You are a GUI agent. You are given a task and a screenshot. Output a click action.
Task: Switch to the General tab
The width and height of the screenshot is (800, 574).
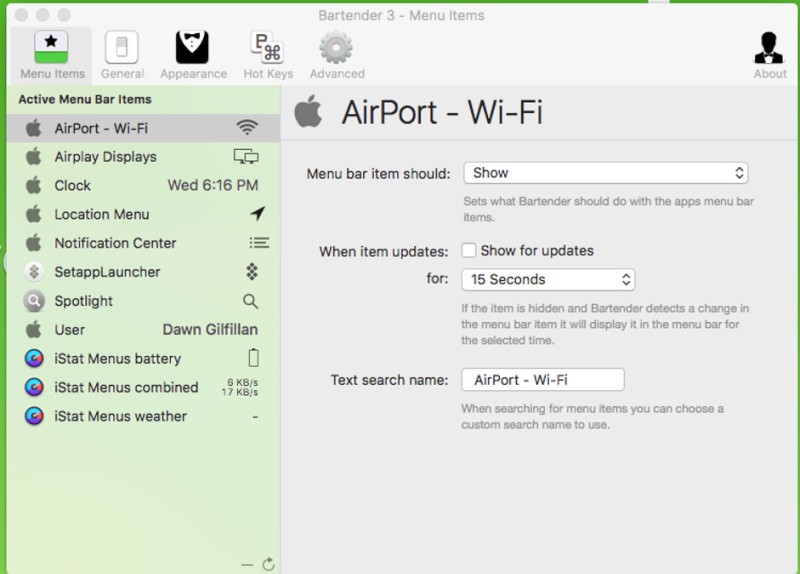tap(122, 55)
